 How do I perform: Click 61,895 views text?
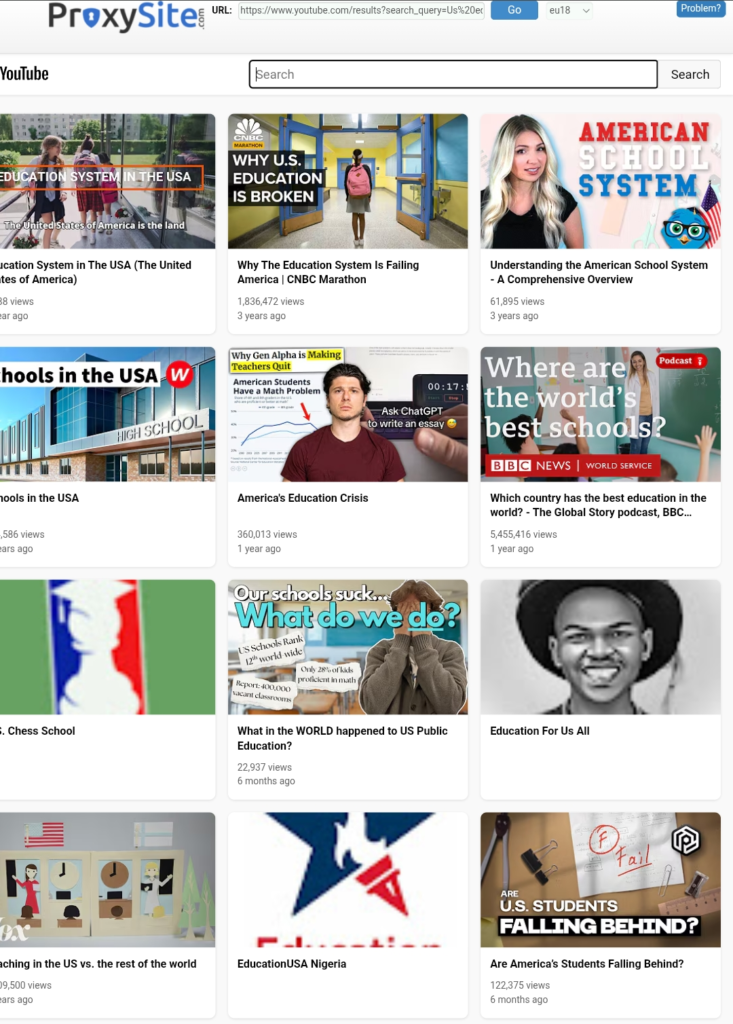click(517, 302)
